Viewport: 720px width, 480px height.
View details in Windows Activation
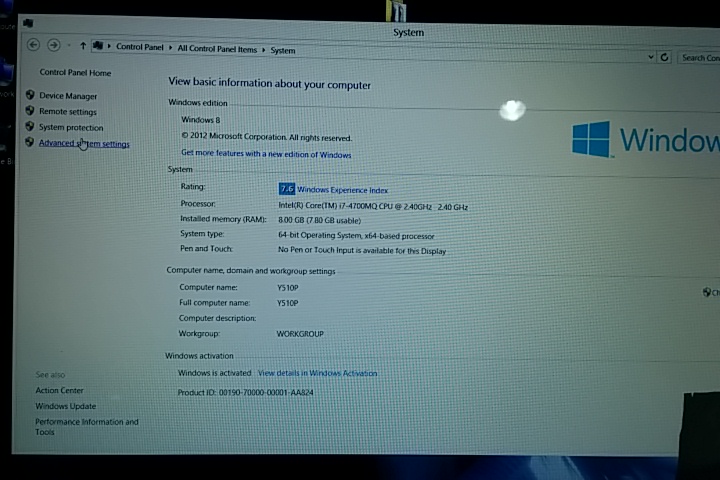pos(317,373)
